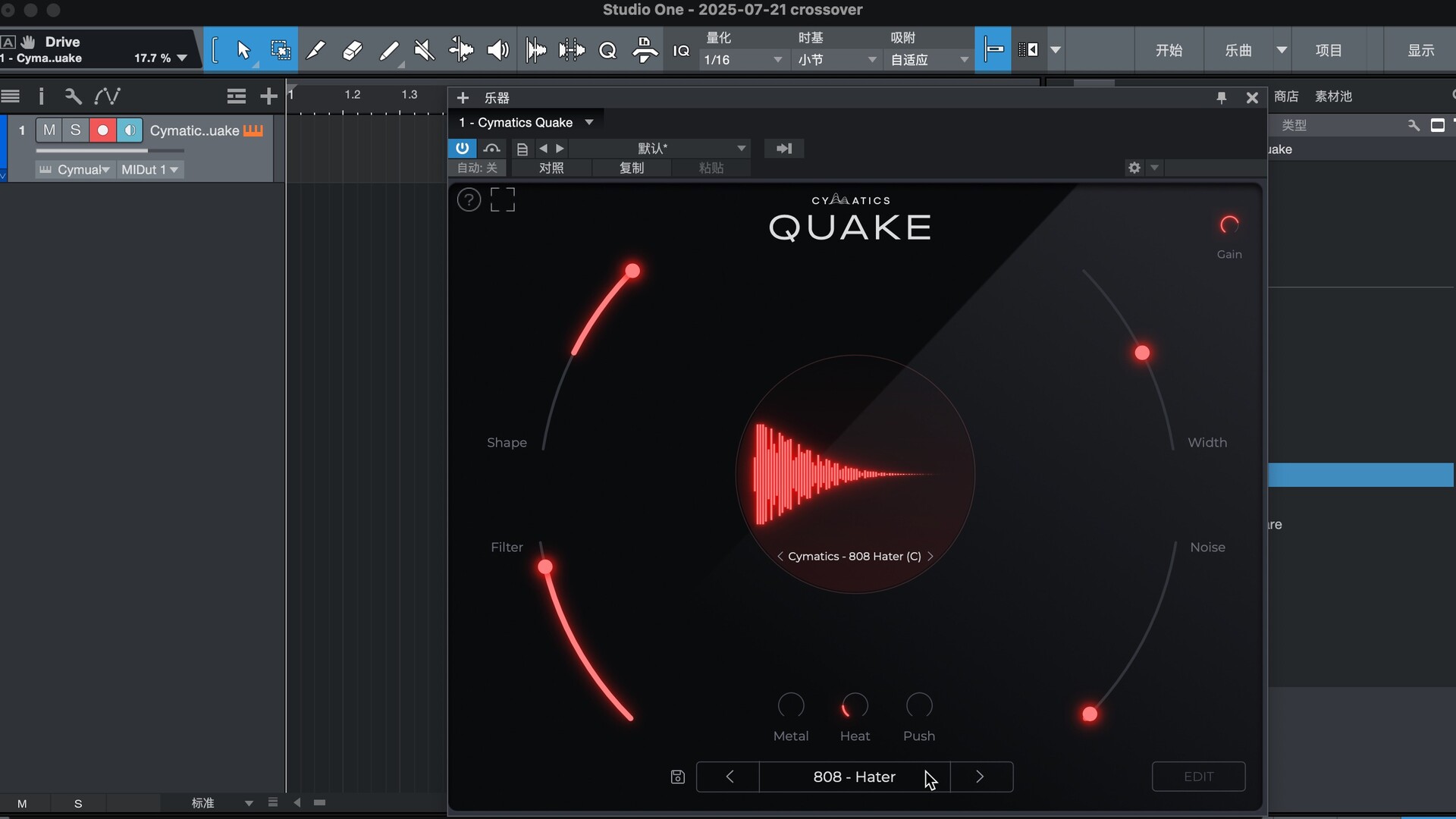The image size is (1456, 819).
Task: Open the snap 自适应 dropdown
Action: (x=929, y=59)
